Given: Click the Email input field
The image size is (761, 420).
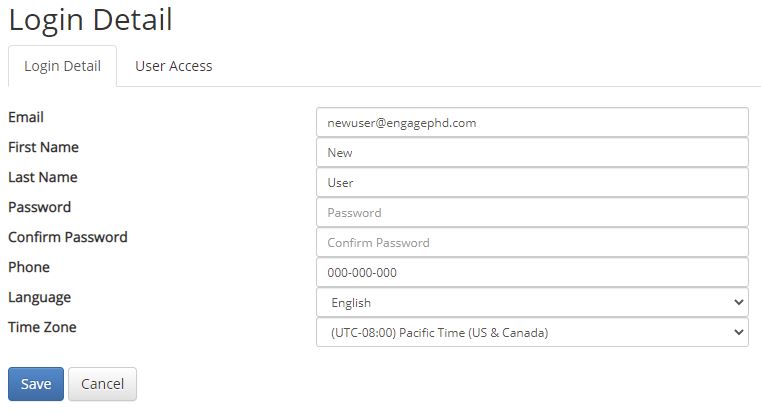Looking at the screenshot, I should 532,122.
